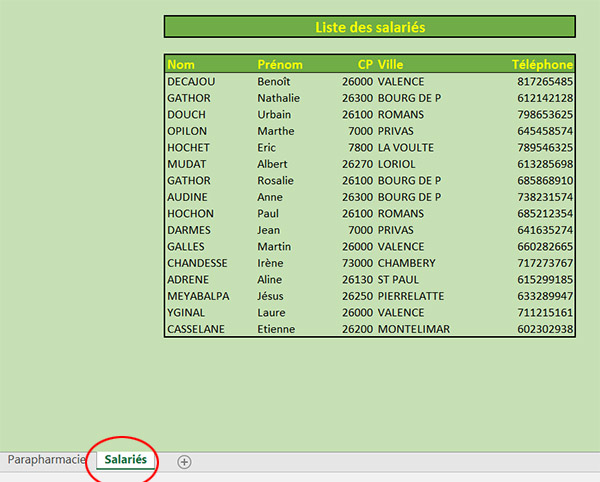
Task: Select the cell 'ADRENE'
Action: click(188, 280)
